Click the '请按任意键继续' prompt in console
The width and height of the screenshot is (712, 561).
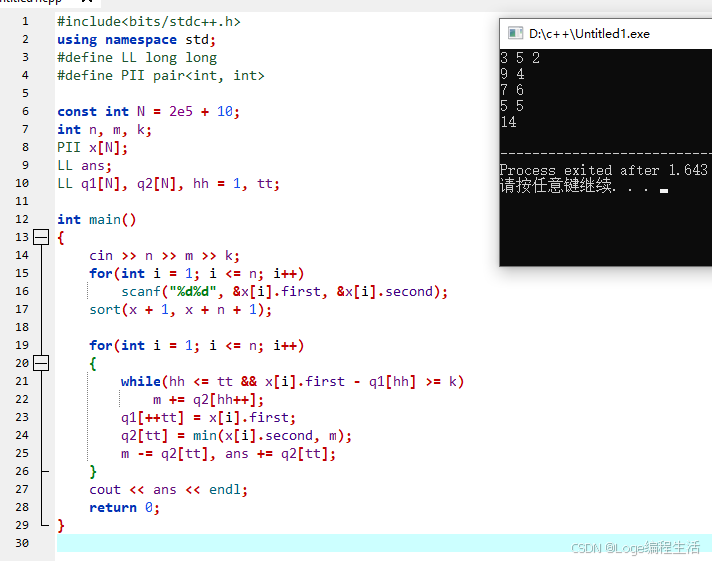558,185
